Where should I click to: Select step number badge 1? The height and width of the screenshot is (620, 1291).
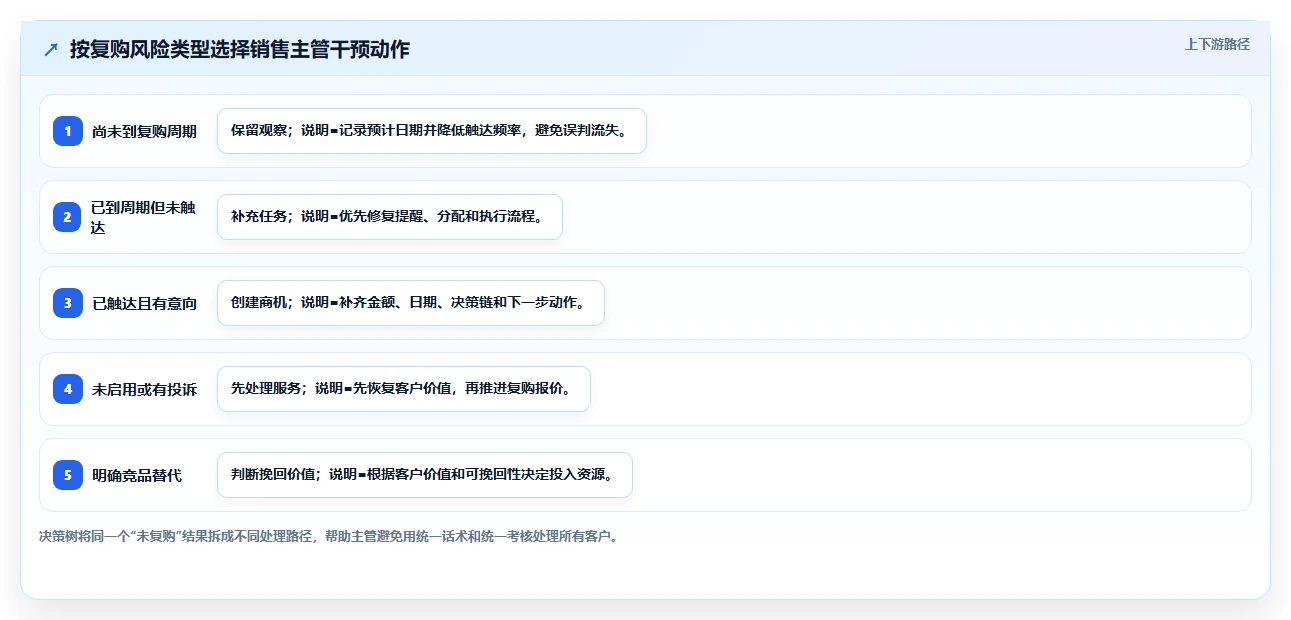(68, 131)
